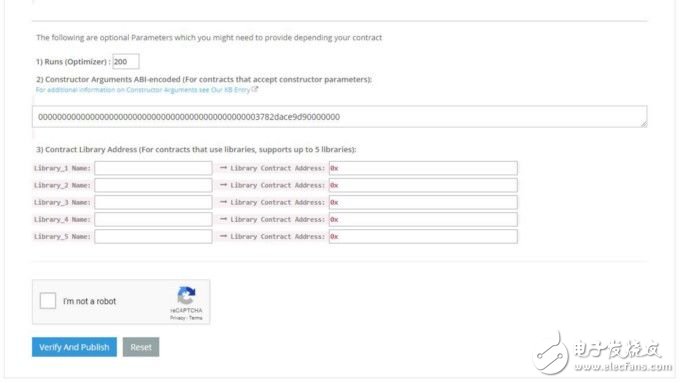
Task: Click the elecfans watermark logo
Action: click(602, 353)
